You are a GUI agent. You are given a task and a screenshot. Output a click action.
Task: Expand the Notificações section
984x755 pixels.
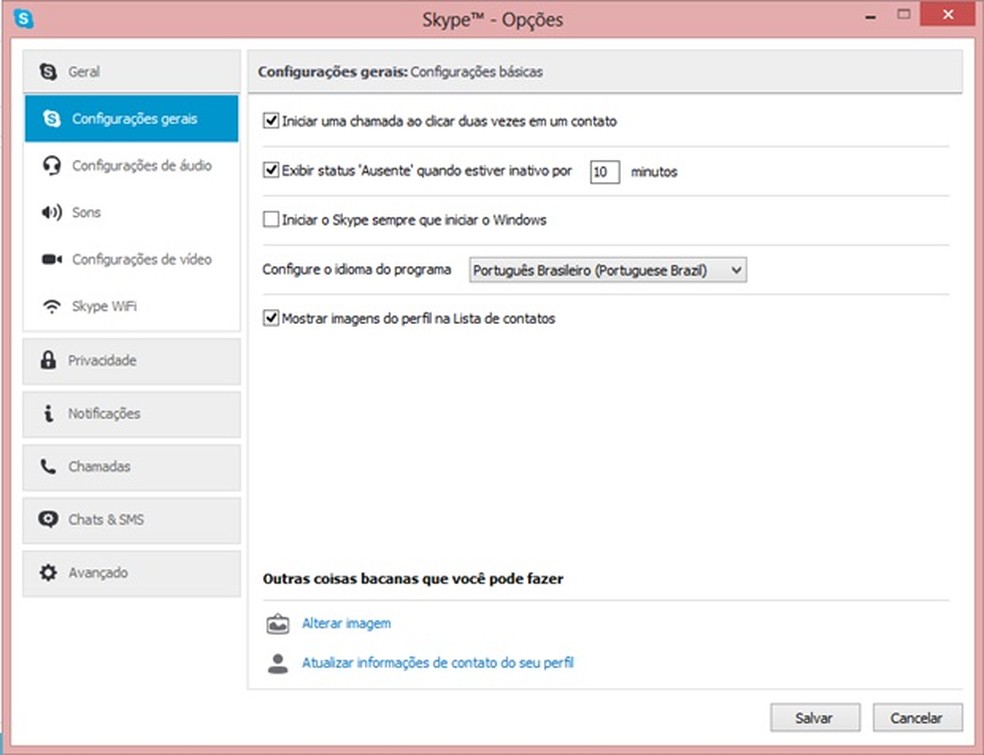pos(132,414)
